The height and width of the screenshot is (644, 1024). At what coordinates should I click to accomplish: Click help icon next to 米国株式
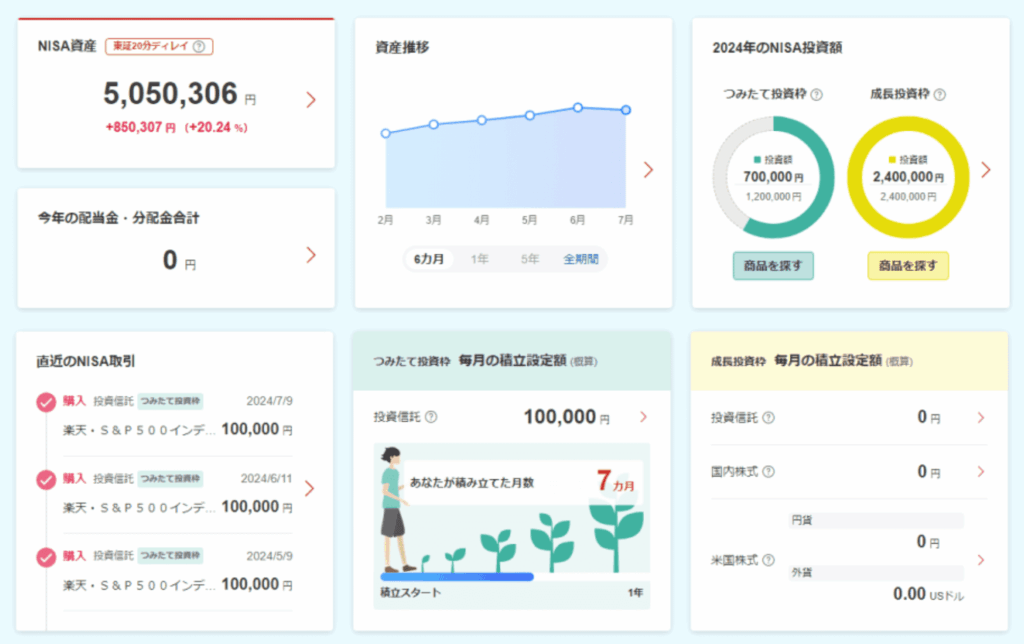768,560
